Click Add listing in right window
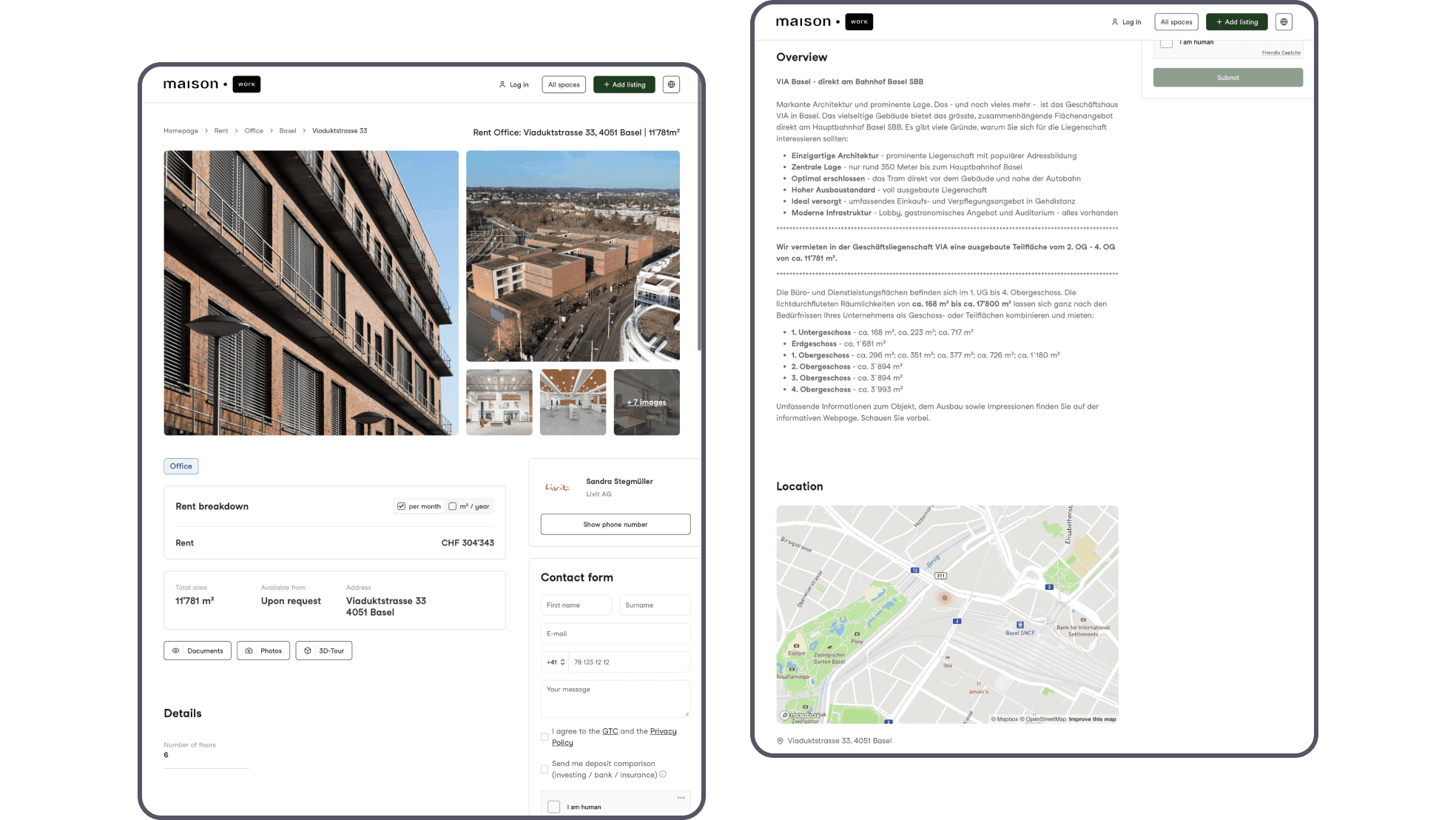The image size is (1456, 820). pyautogui.click(x=1237, y=21)
